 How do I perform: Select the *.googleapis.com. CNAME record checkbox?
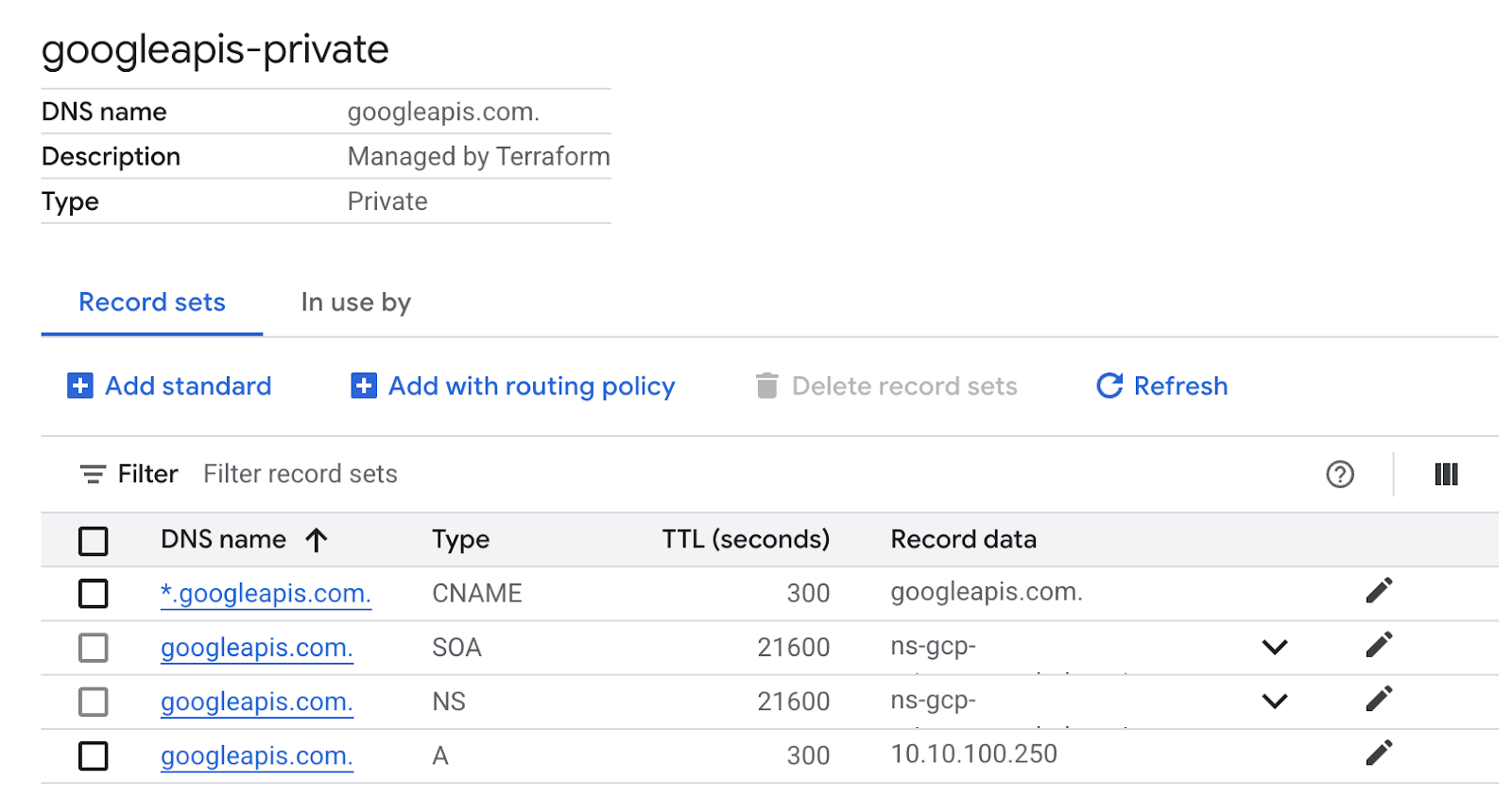pos(93,594)
